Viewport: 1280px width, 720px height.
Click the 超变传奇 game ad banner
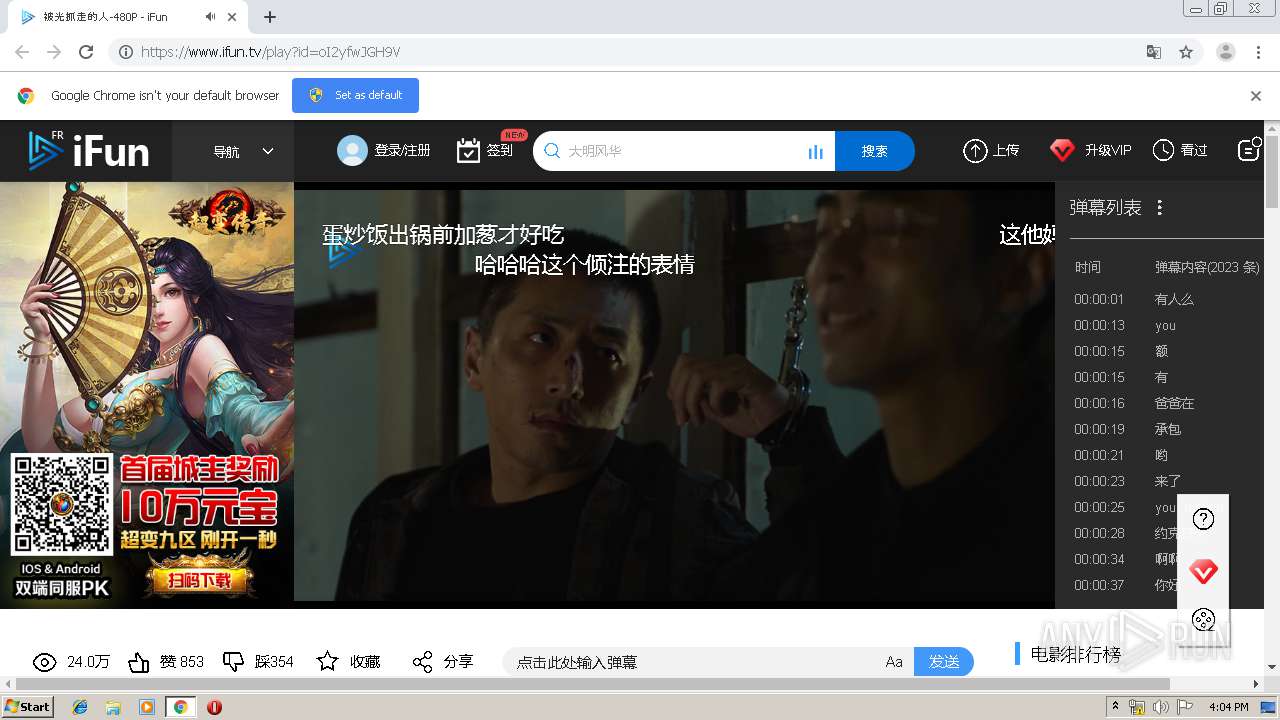(x=147, y=394)
